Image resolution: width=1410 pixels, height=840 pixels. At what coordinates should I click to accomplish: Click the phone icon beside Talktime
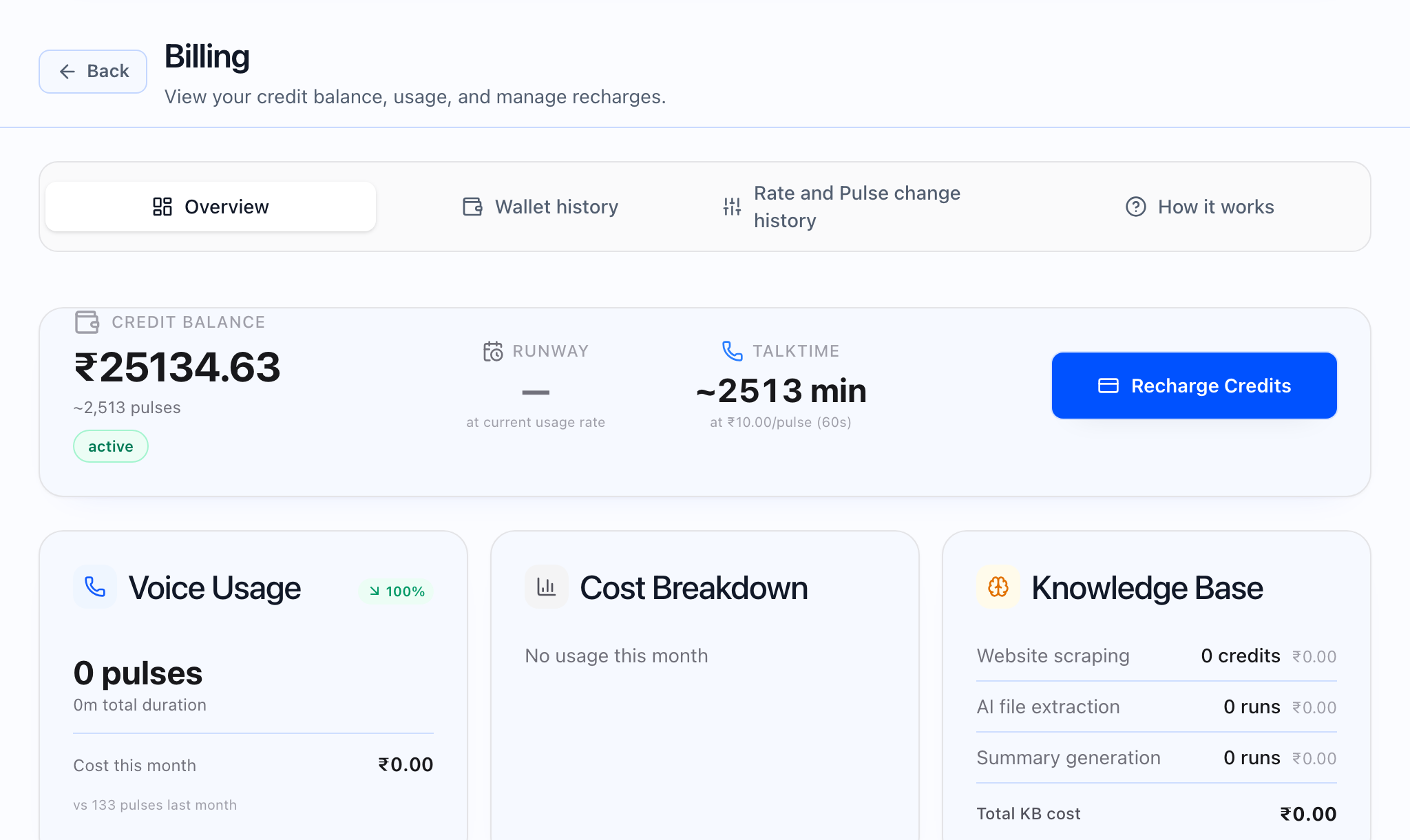pyautogui.click(x=733, y=351)
